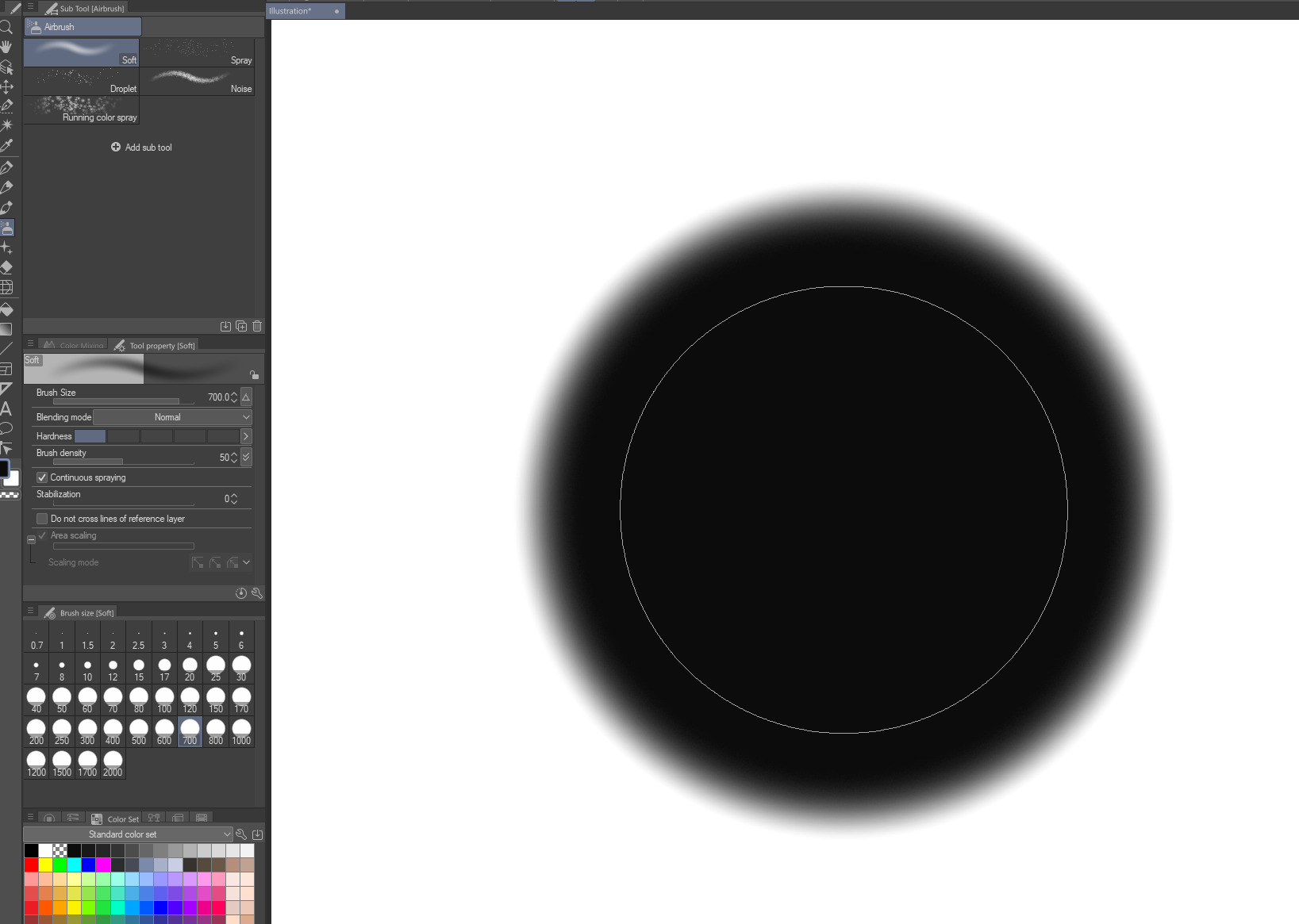Choose the Noise airbrush sub tool
The width and height of the screenshot is (1299, 924).
197,82
